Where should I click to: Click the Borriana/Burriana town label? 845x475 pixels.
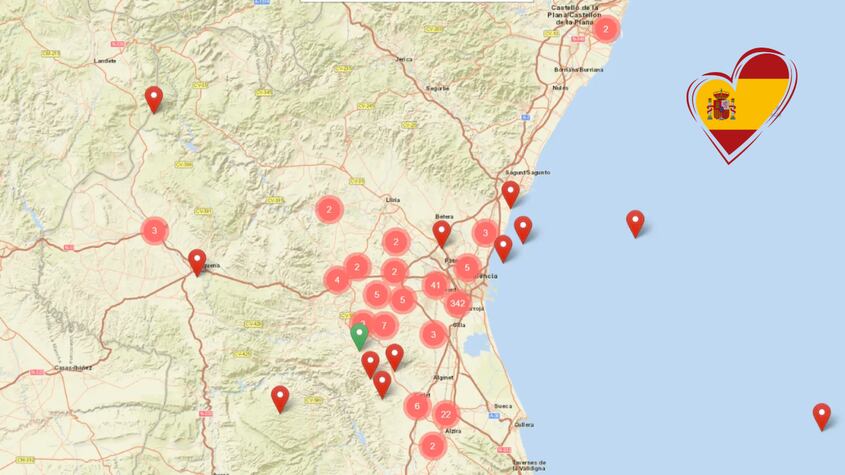(x=579, y=70)
